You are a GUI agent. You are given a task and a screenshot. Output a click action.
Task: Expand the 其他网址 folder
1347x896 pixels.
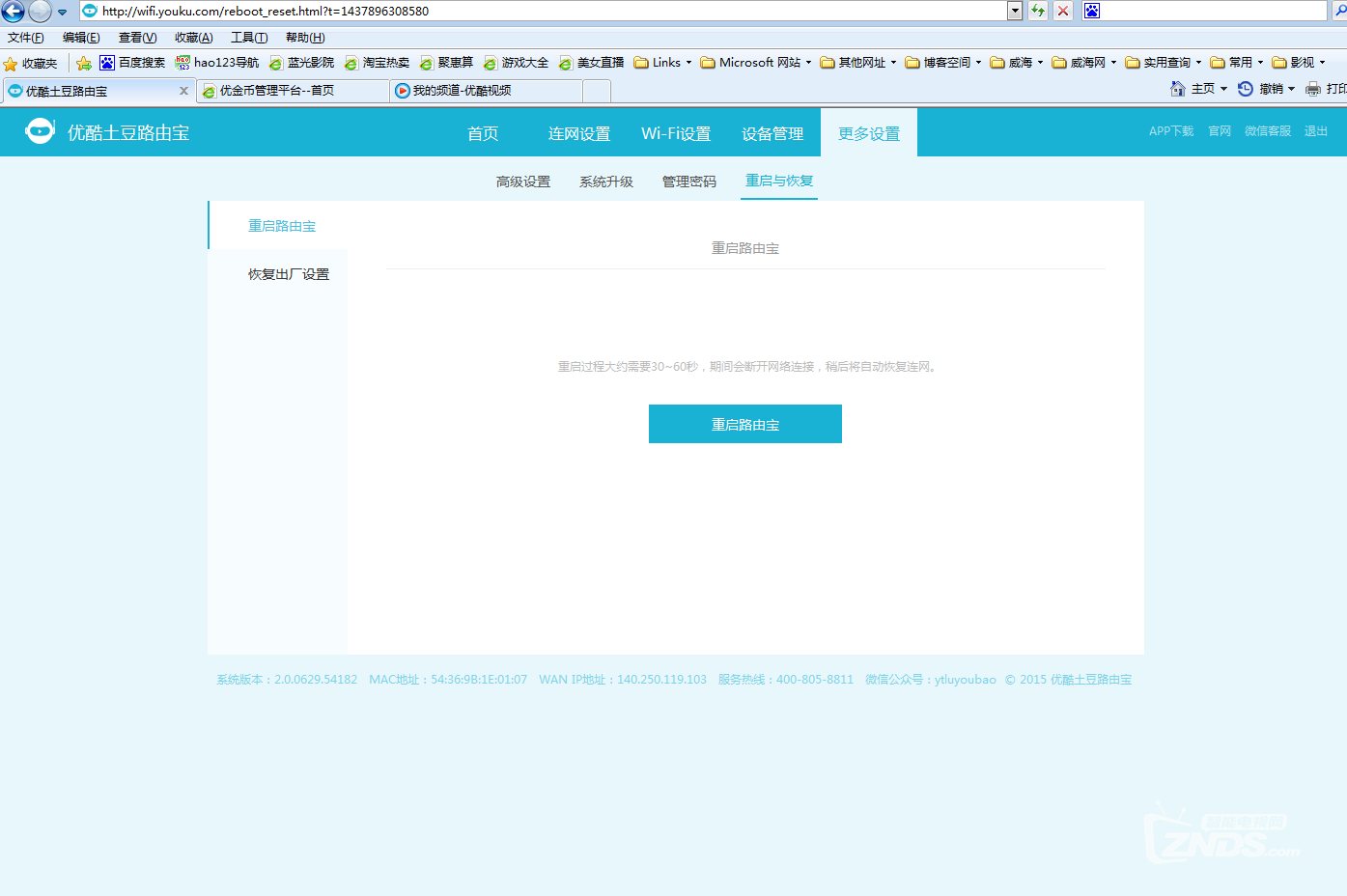click(x=858, y=63)
